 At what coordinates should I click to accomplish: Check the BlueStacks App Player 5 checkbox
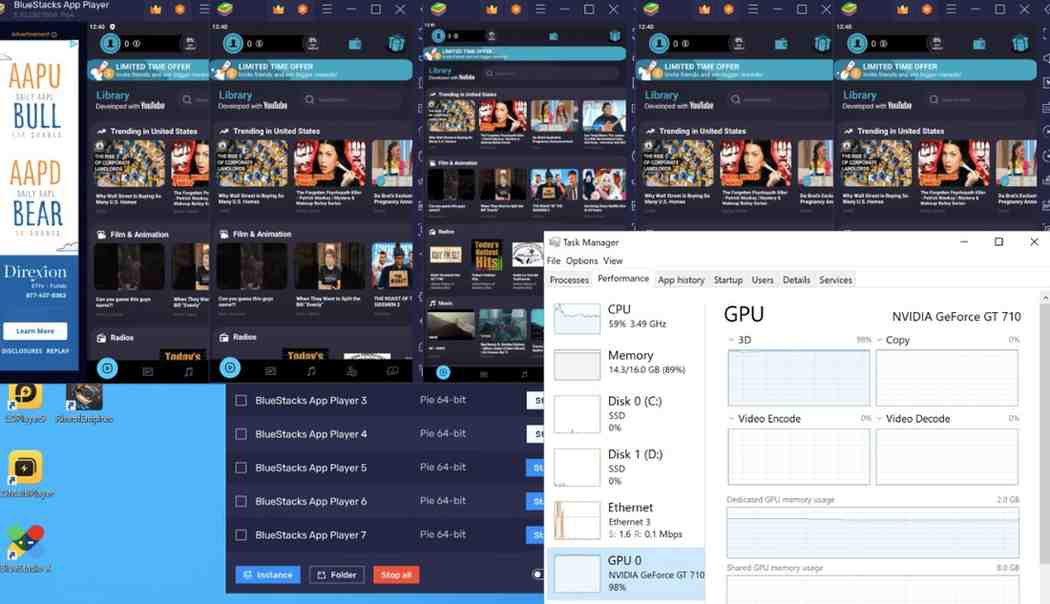[241, 467]
